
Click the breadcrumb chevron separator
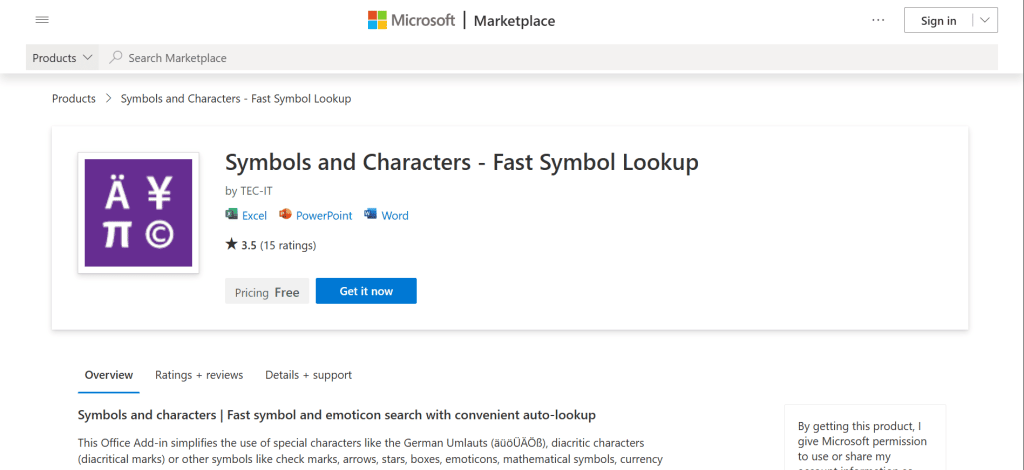click(x=108, y=99)
